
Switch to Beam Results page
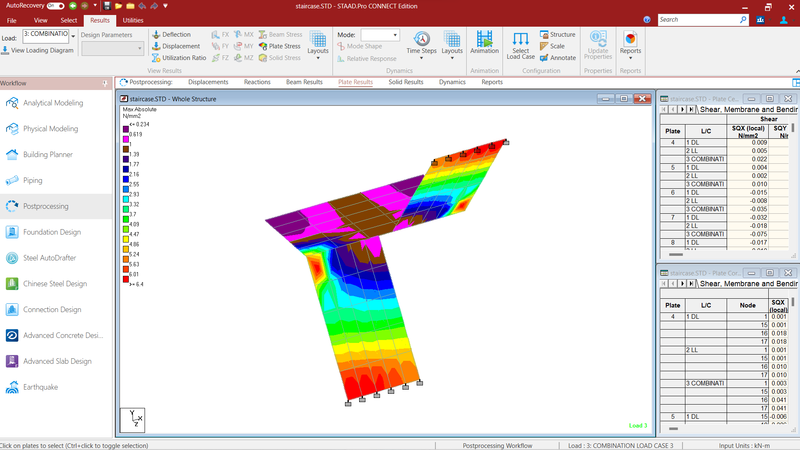(304, 82)
